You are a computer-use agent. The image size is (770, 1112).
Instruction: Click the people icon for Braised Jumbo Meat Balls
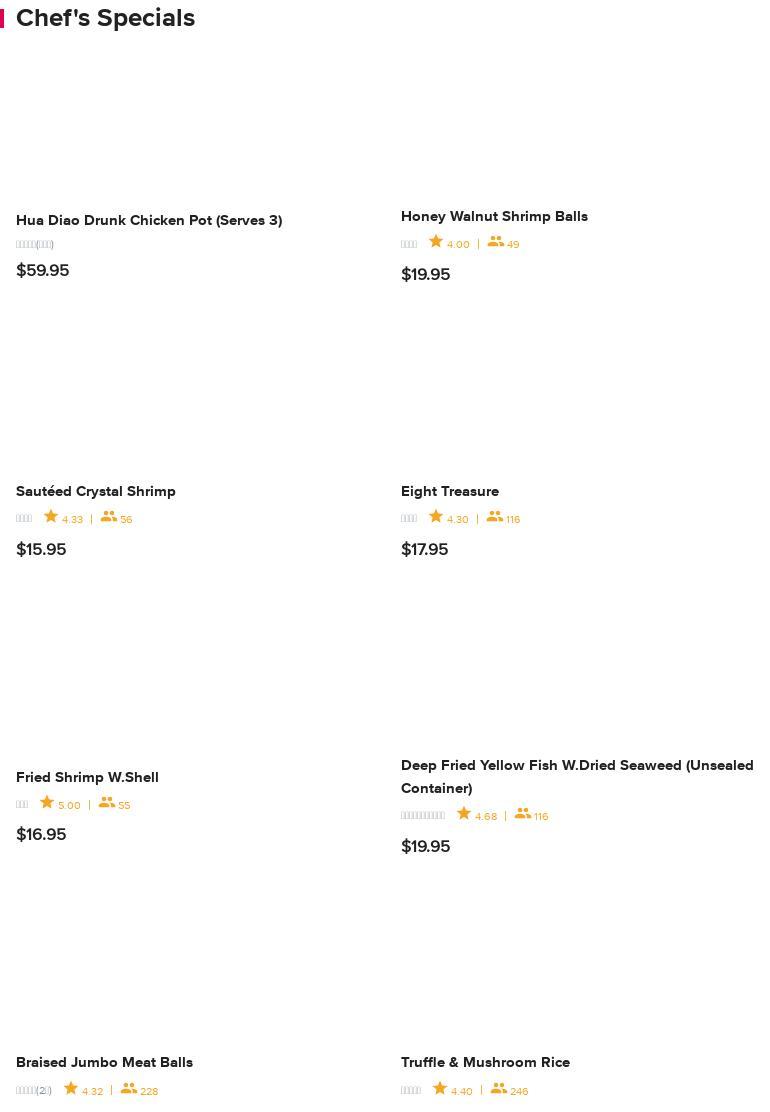click(129, 1089)
